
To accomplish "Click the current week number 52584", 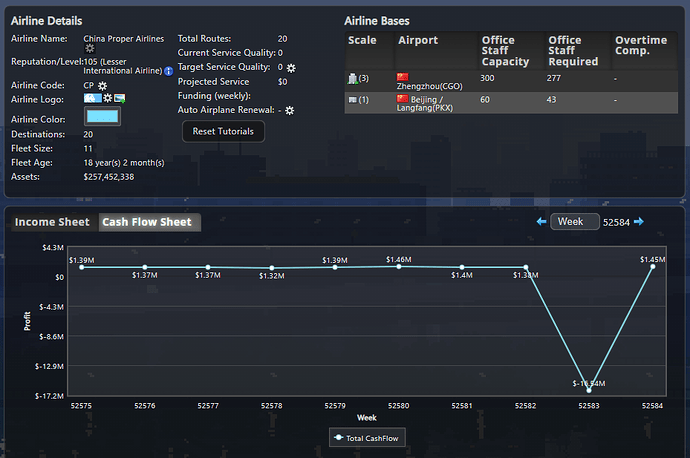I will coord(616,223).
